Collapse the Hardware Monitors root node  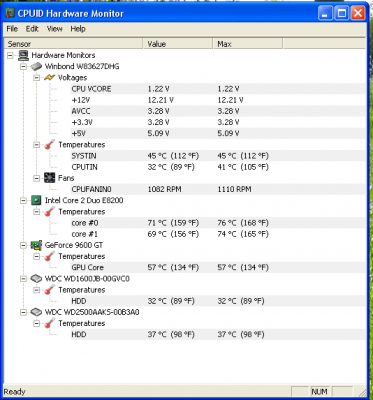click(x=10, y=55)
